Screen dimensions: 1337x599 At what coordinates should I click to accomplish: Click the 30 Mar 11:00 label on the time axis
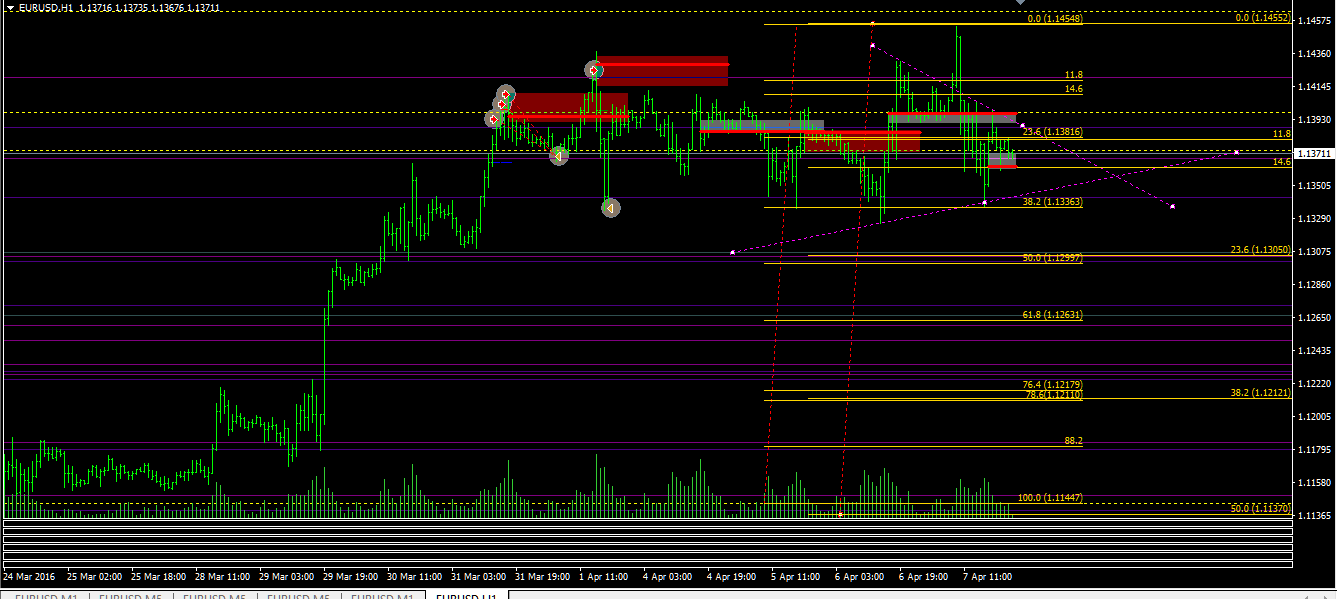[414, 577]
